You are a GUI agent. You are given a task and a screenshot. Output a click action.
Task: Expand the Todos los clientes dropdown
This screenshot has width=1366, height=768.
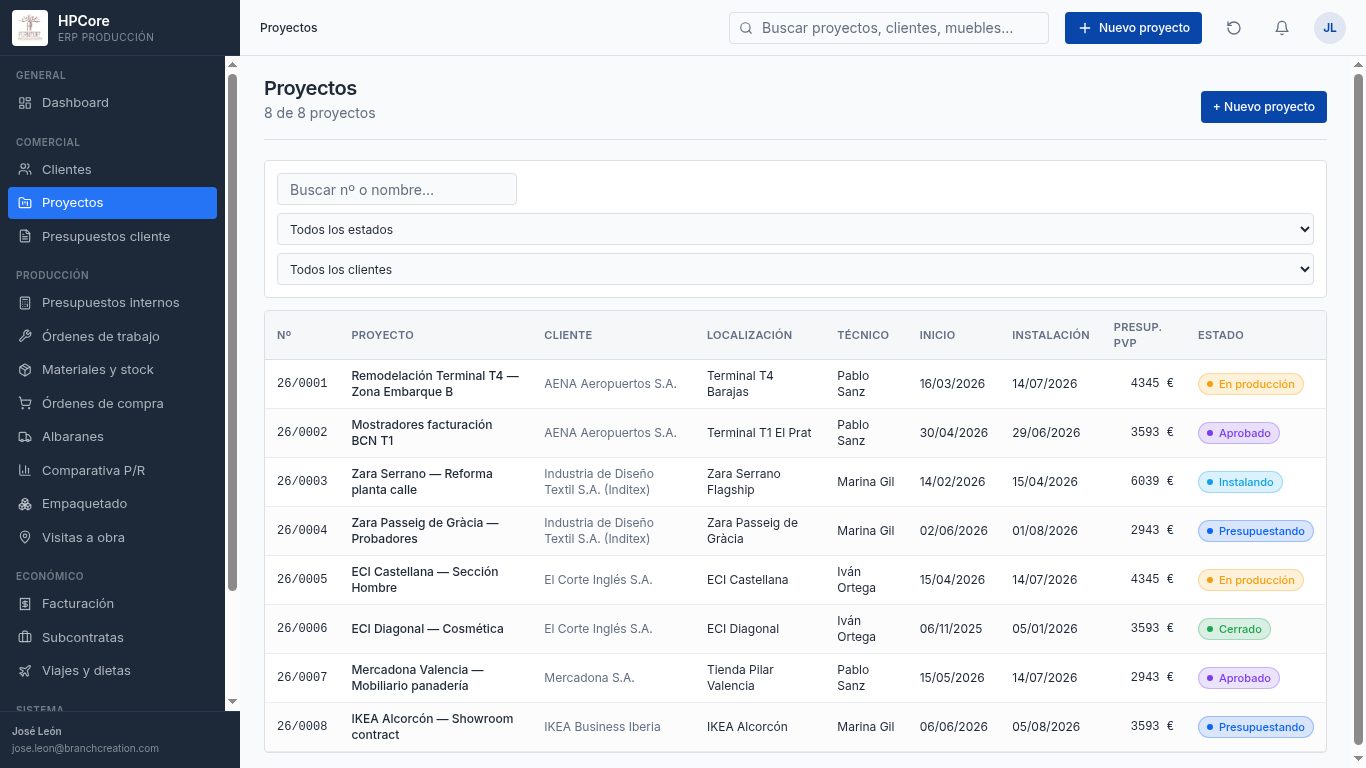(x=795, y=269)
